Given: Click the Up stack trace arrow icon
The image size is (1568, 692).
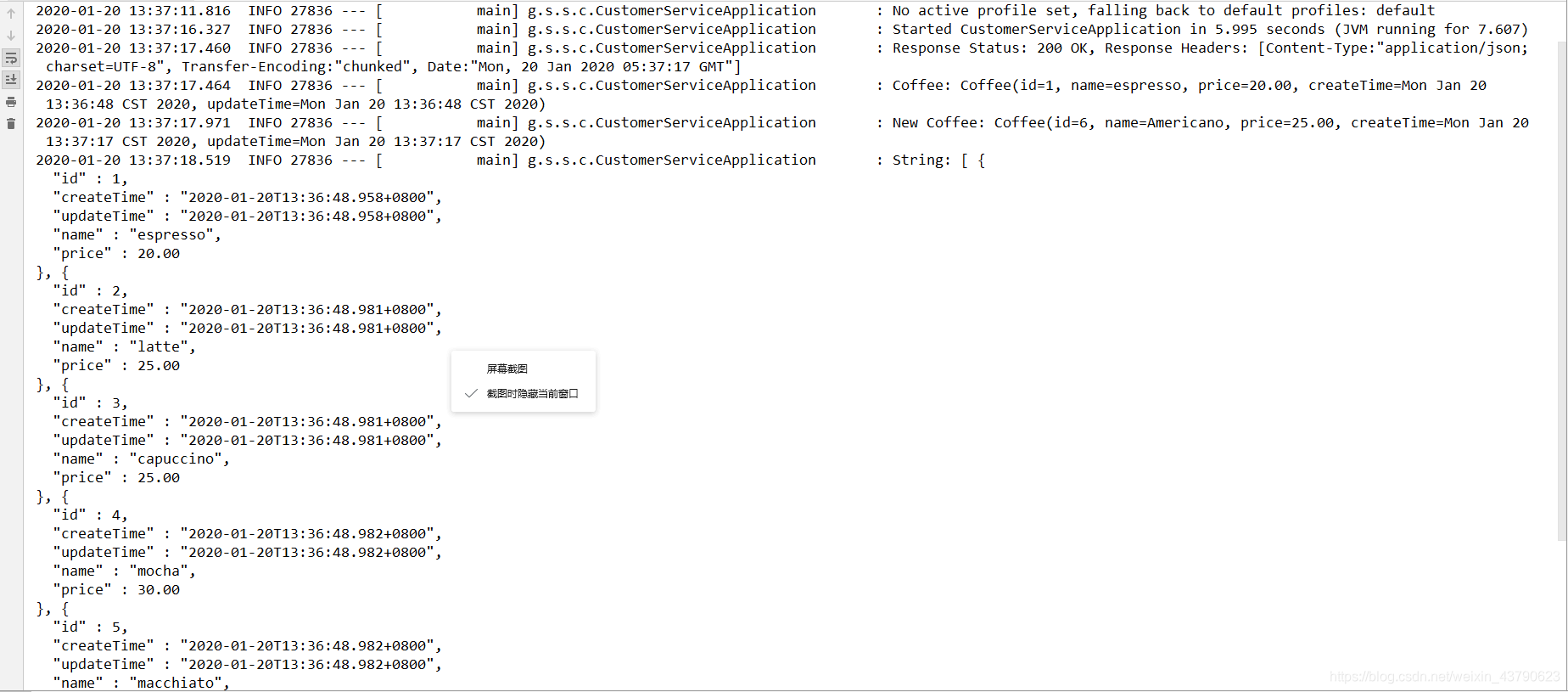Looking at the screenshot, I should [11, 14].
